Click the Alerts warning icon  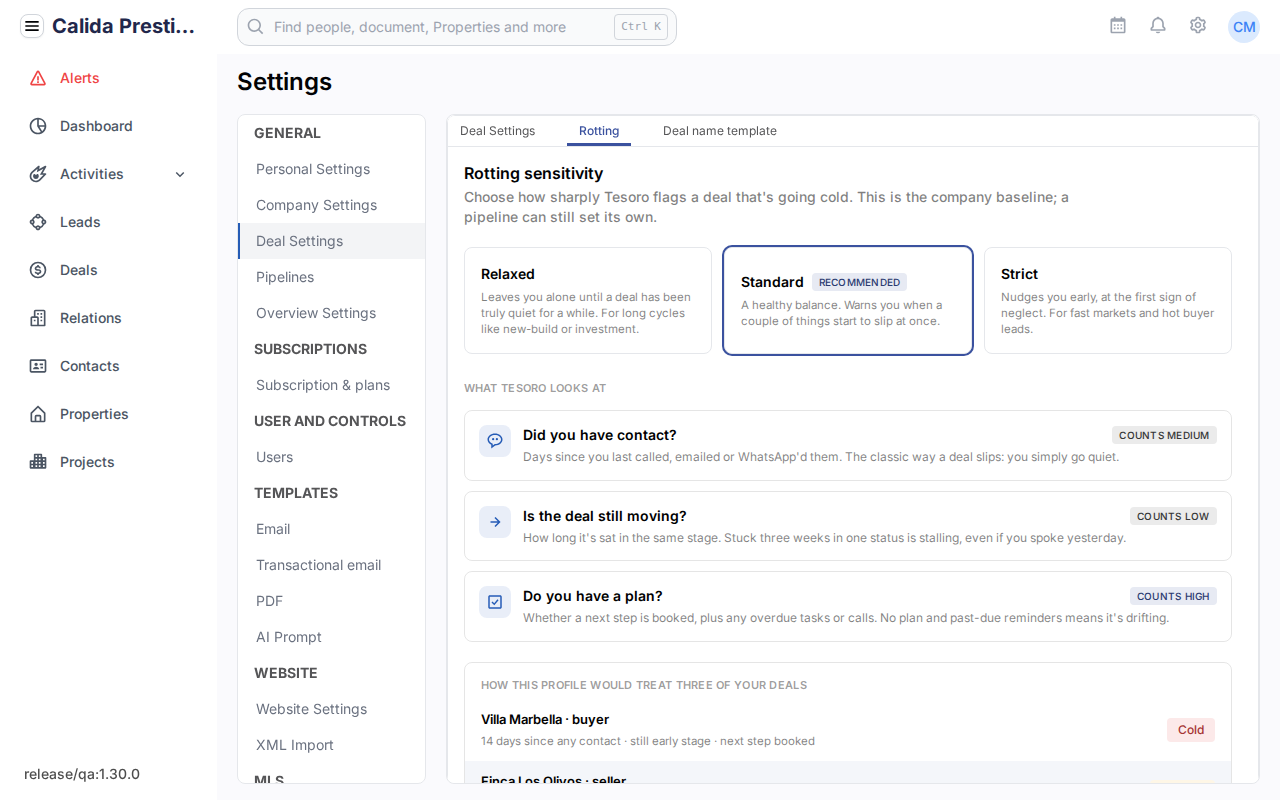click(38, 78)
